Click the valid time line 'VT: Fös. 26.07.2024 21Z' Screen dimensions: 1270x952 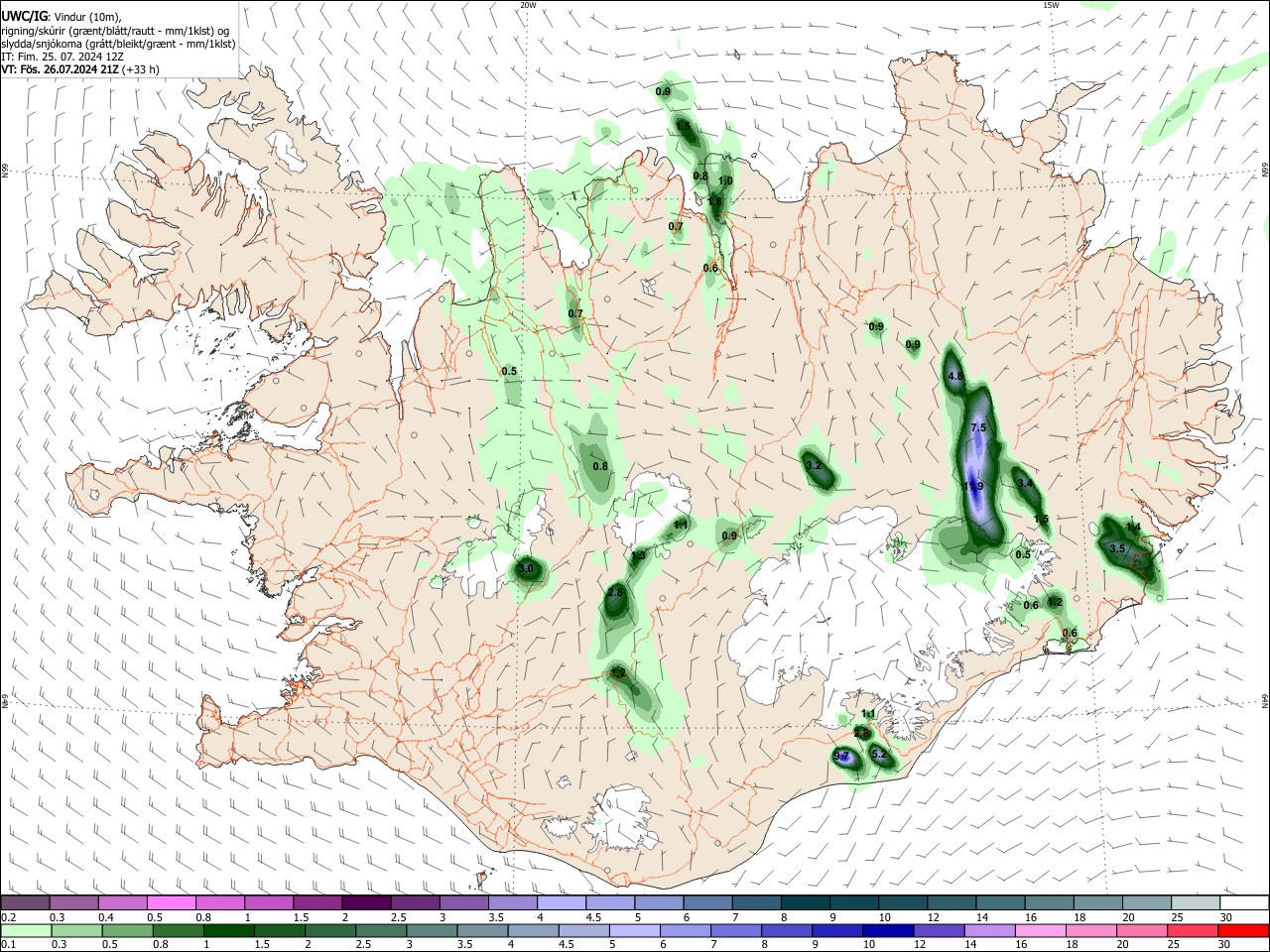(x=62, y=69)
